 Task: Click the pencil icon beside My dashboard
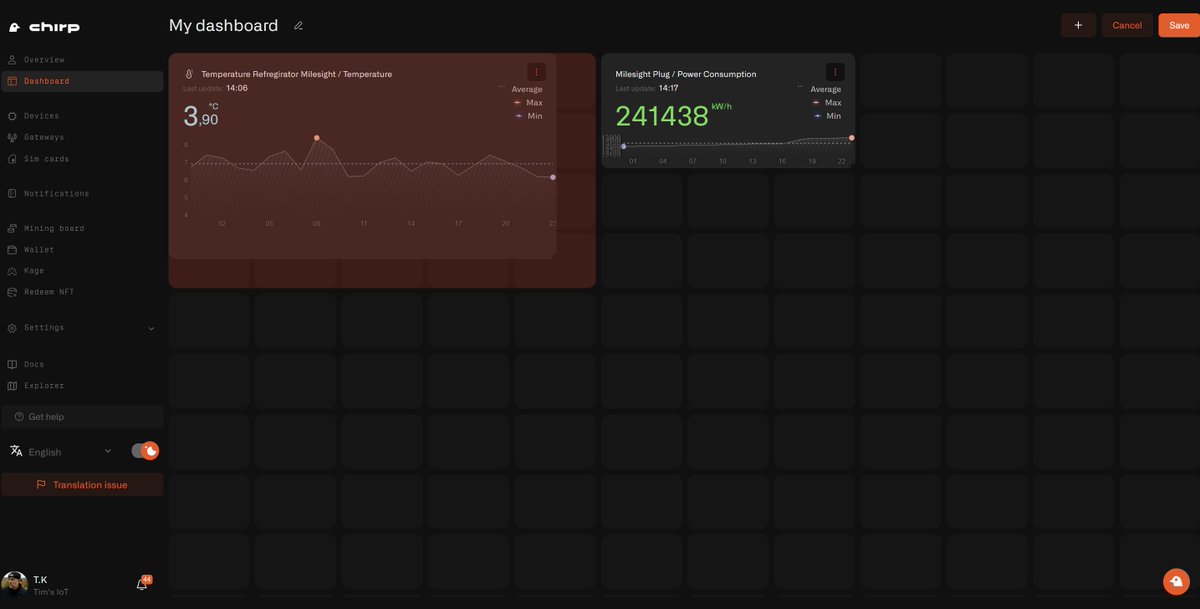click(298, 26)
